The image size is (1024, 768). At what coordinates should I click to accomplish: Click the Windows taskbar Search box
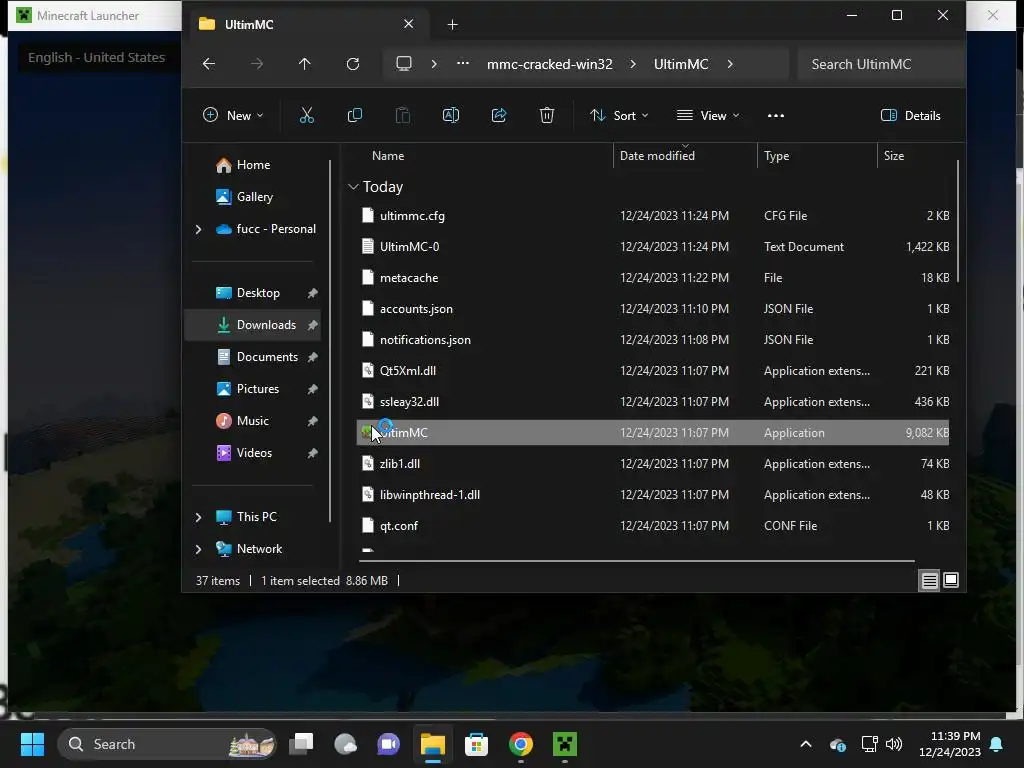click(167, 744)
